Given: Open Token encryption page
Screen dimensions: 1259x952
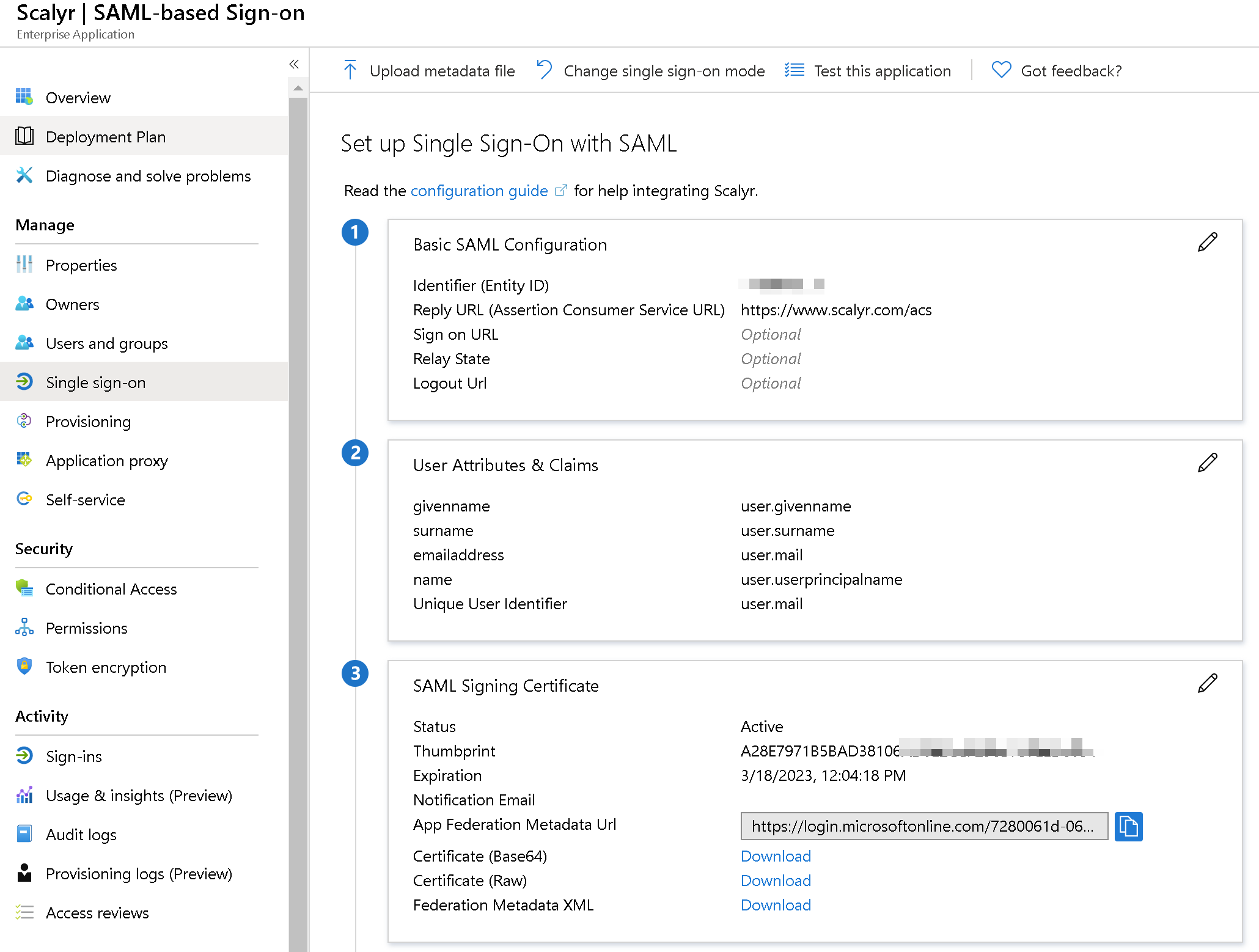Looking at the screenshot, I should click(144, 667).
